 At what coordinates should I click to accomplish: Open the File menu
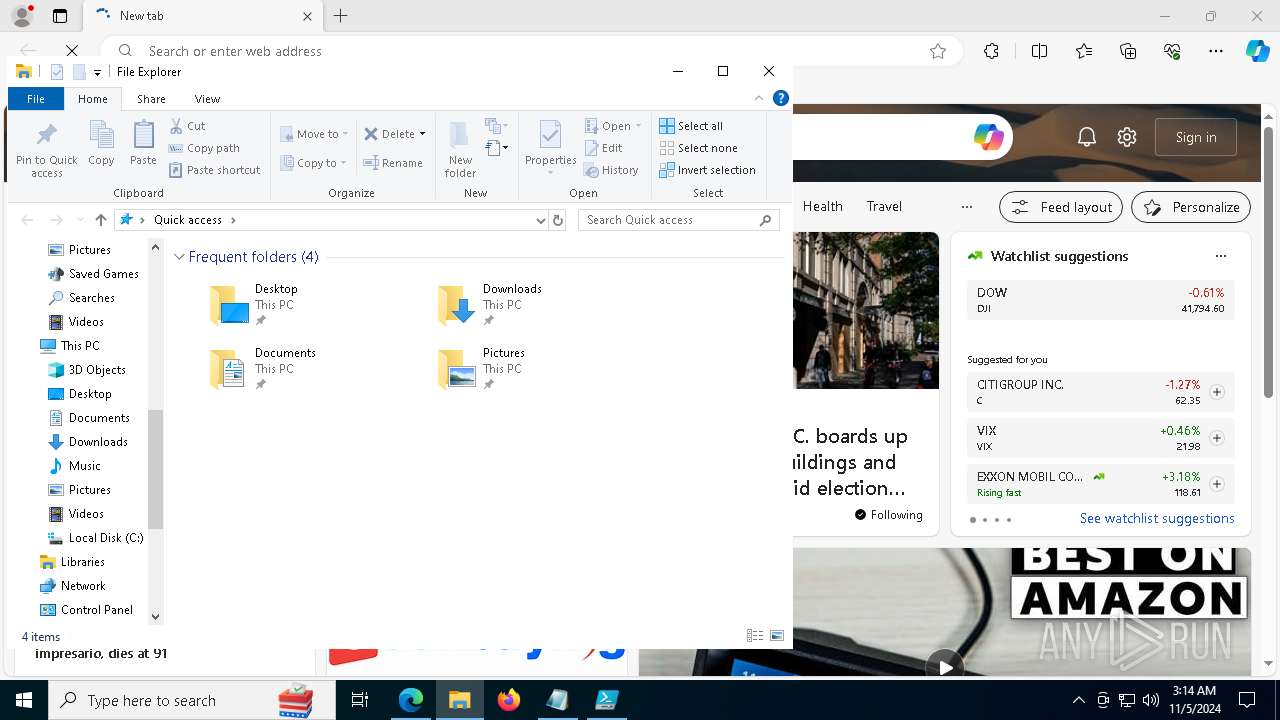[x=36, y=99]
